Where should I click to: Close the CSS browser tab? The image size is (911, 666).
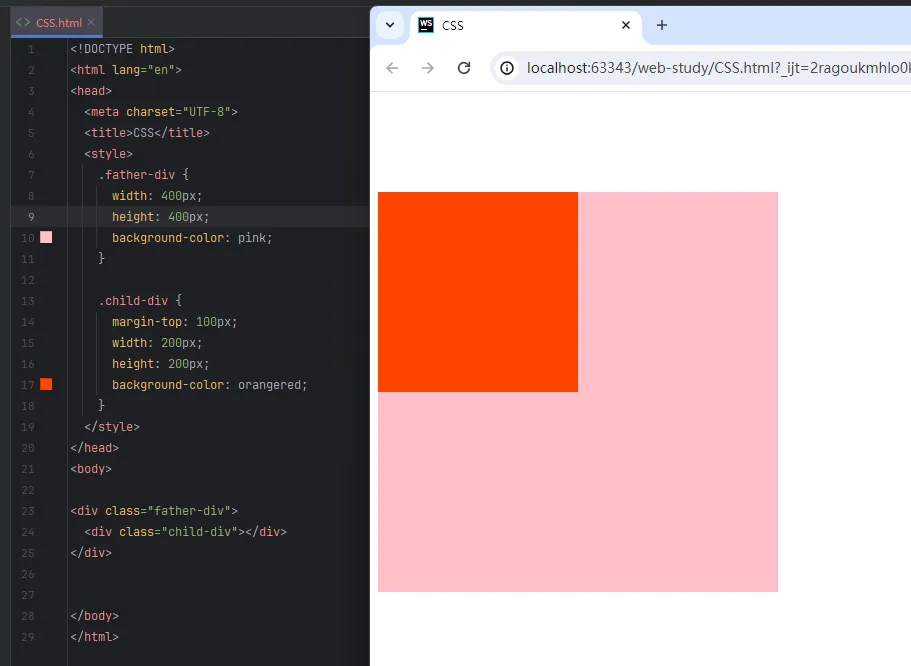pyautogui.click(x=626, y=25)
